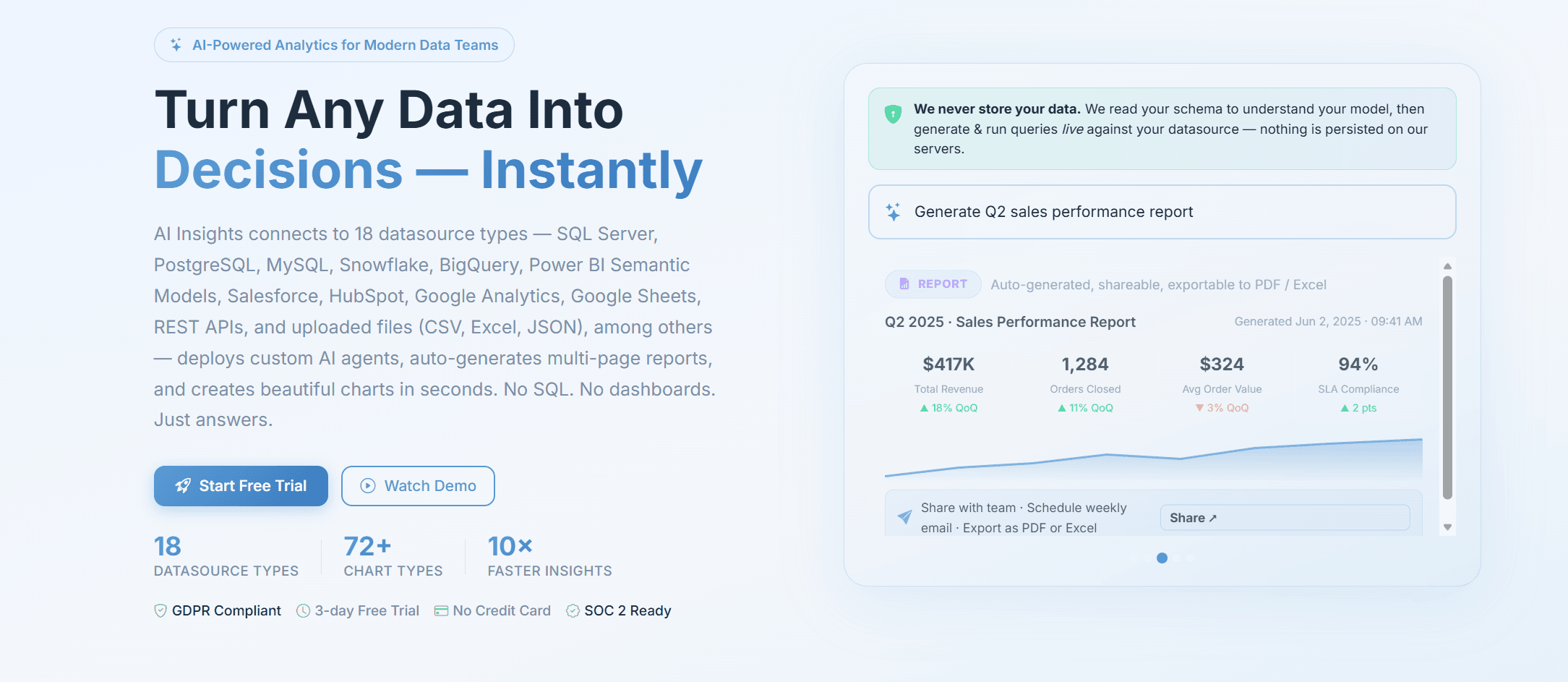1568x682 pixels.
Task: Open the Watch Demo video
Action: pos(418,486)
